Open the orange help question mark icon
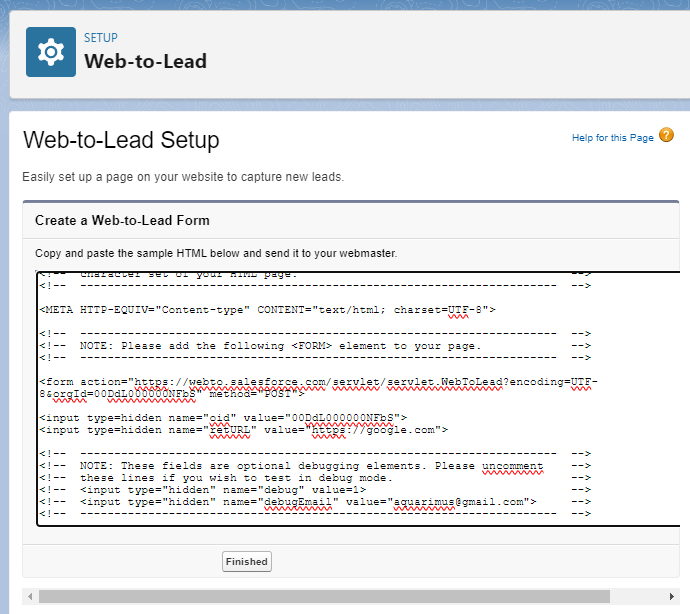Screen dimensions: 690x614 [x=666, y=135]
